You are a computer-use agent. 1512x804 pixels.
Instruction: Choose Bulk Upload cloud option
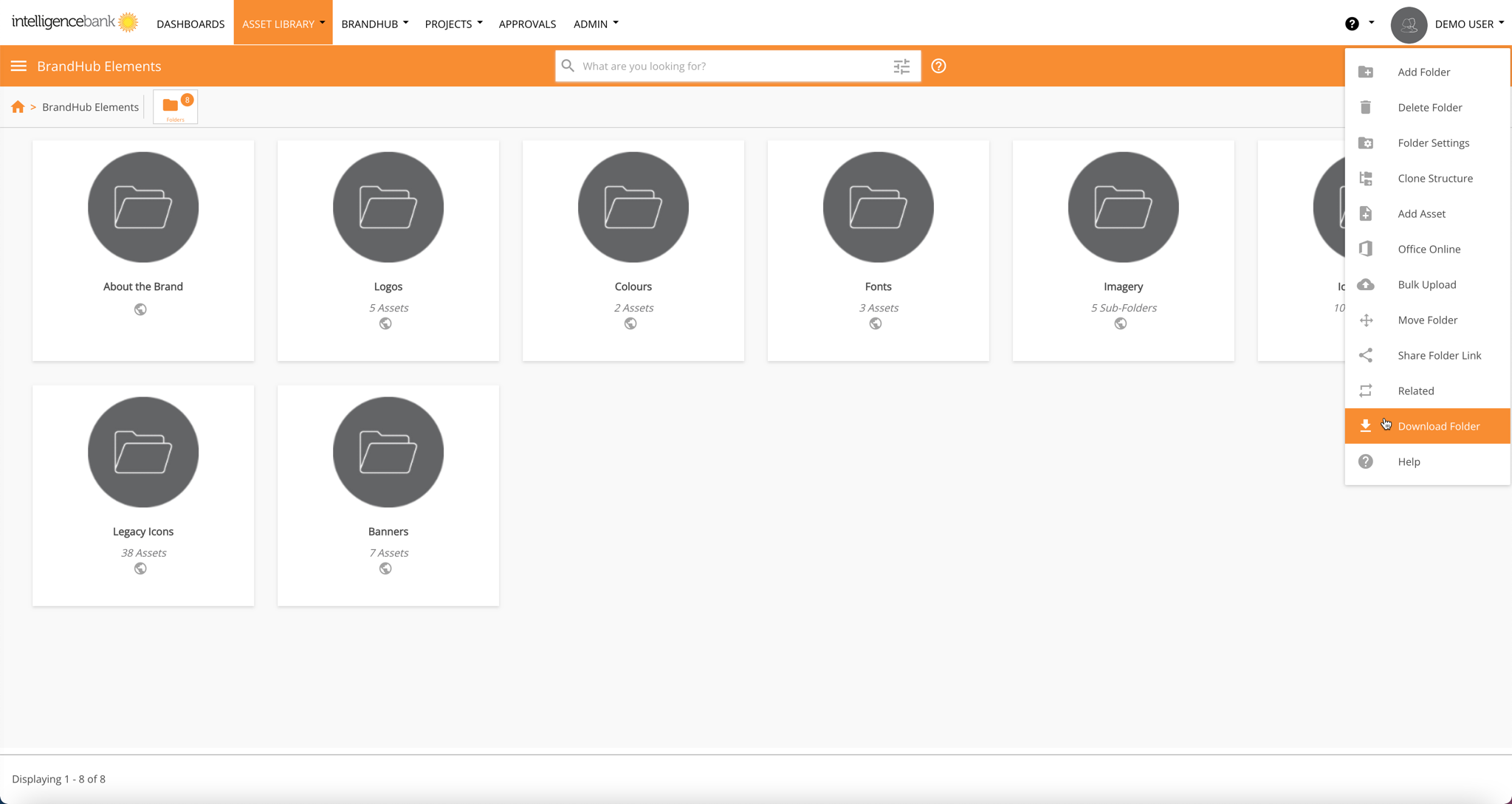[x=1426, y=284]
